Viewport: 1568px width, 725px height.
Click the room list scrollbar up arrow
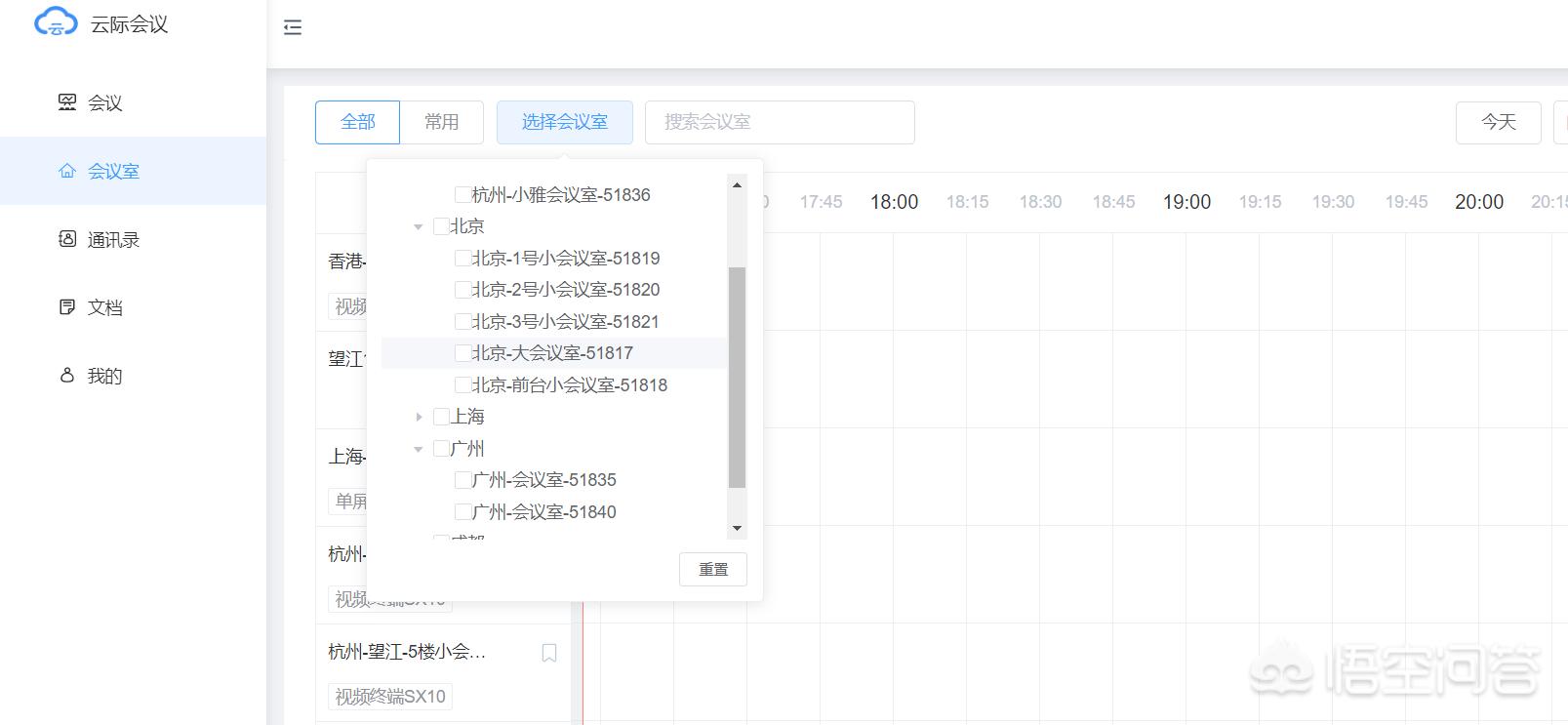pos(737,184)
